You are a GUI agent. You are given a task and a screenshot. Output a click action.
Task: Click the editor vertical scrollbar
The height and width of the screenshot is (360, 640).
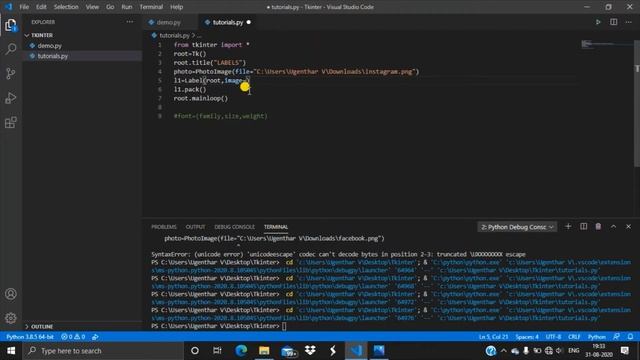pyautogui.click(x=637, y=102)
